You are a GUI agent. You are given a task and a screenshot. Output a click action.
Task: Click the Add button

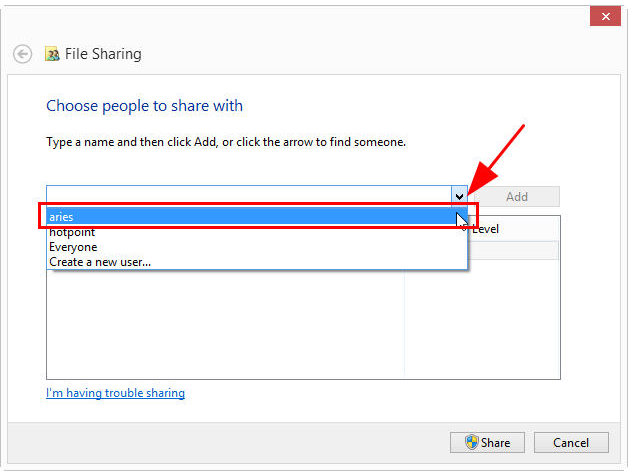(517, 197)
